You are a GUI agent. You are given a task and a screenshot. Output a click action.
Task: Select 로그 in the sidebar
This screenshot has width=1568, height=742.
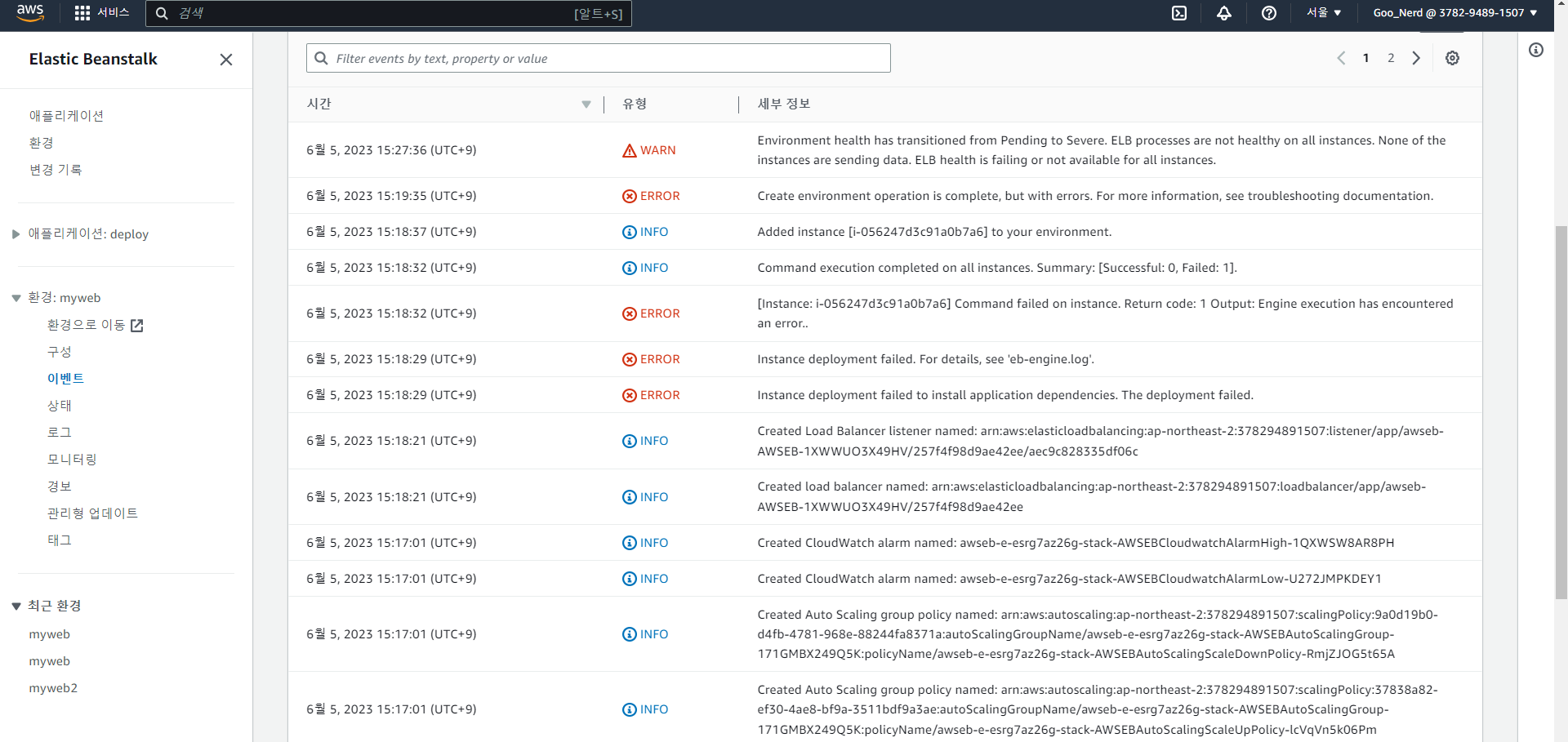tap(58, 432)
